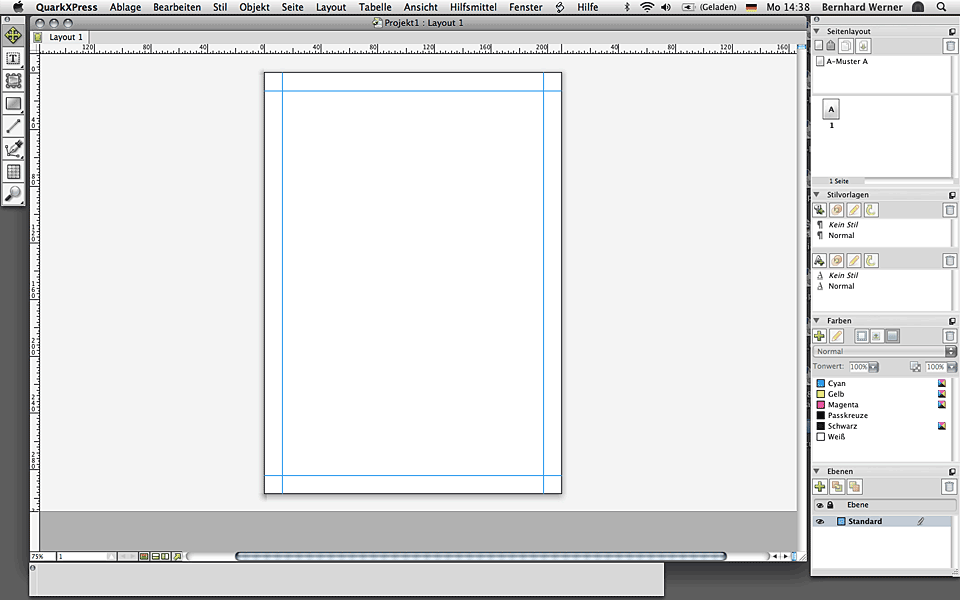Screen dimensions: 960x600
Task: Open page number popup arrow in status bar
Action: click(111, 557)
